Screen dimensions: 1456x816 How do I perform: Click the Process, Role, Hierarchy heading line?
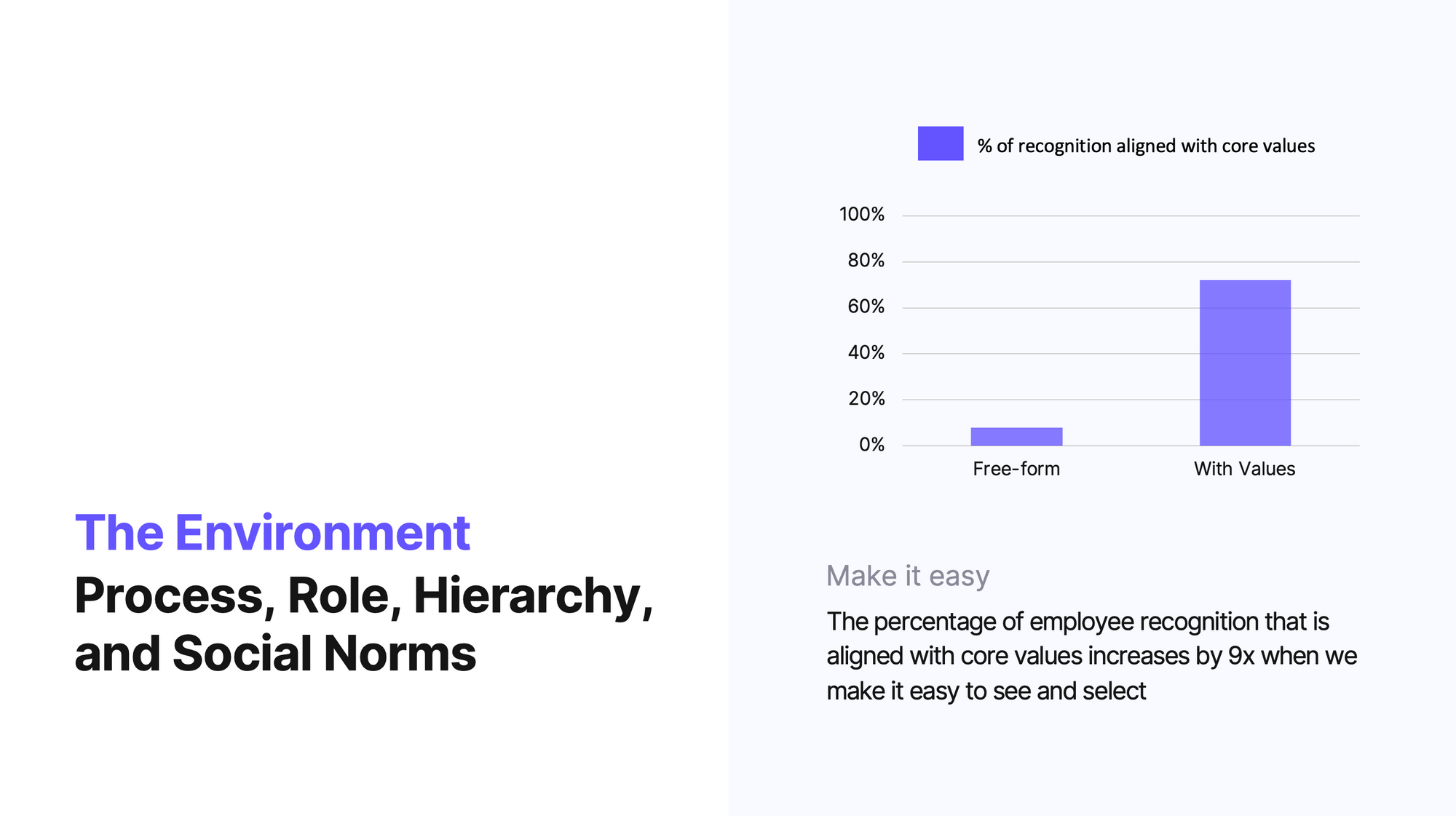(364, 597)
